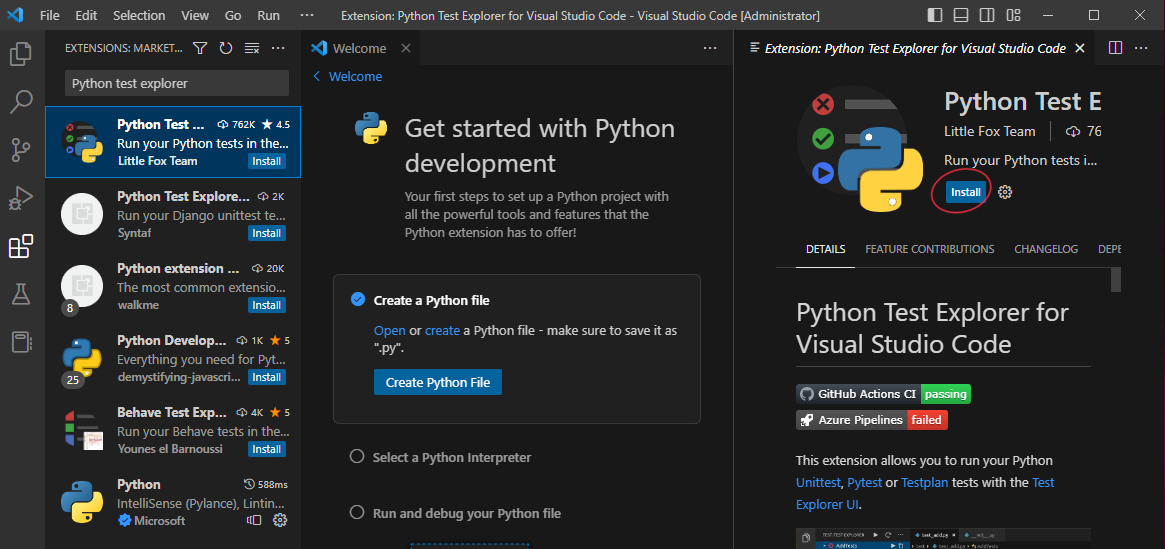Open the View menu
The image size is (1165, 549).
coord(195,15)
